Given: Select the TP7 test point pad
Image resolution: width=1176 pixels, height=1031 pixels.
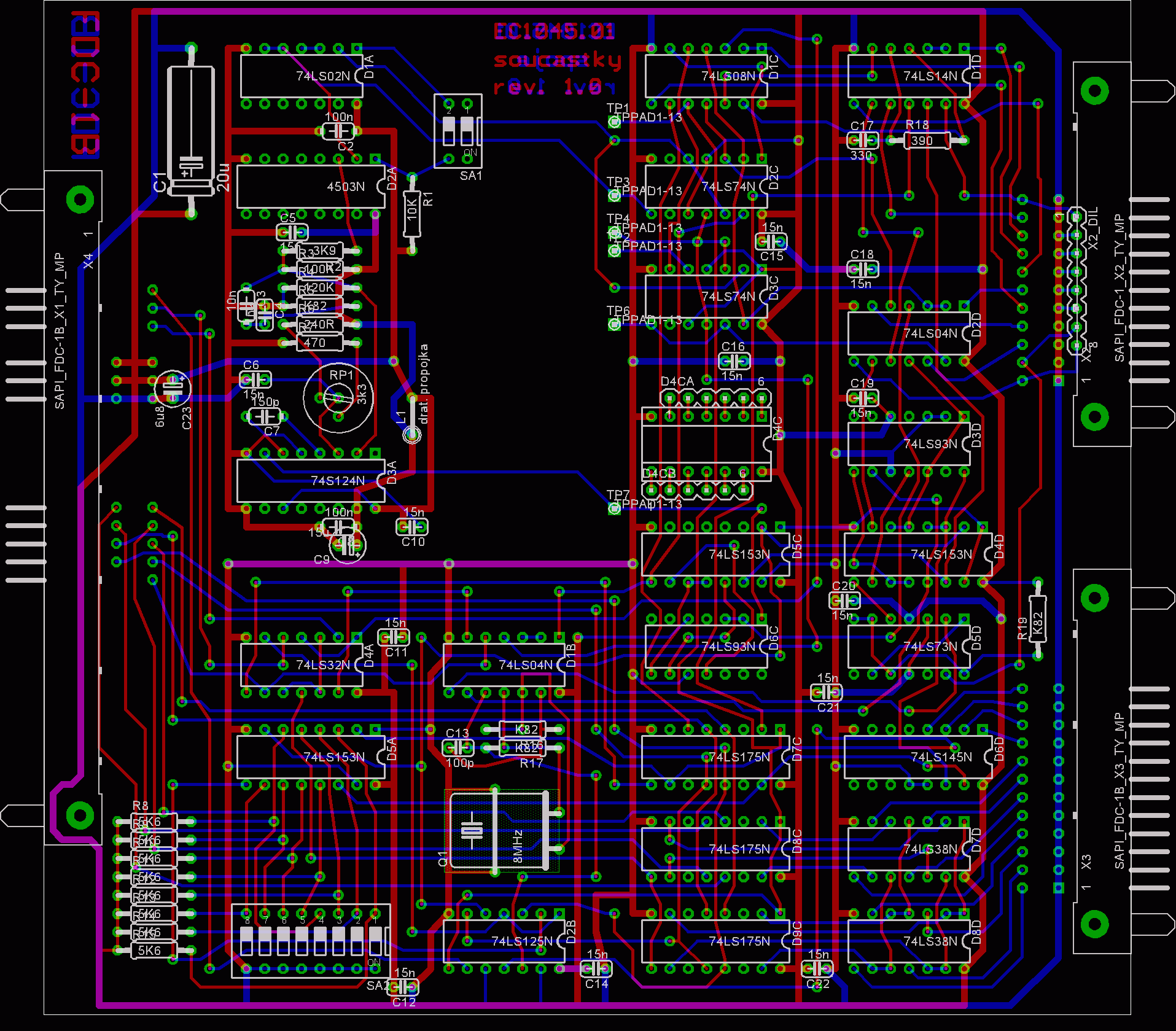Looking at the screenshot, I should coord(614,508).
